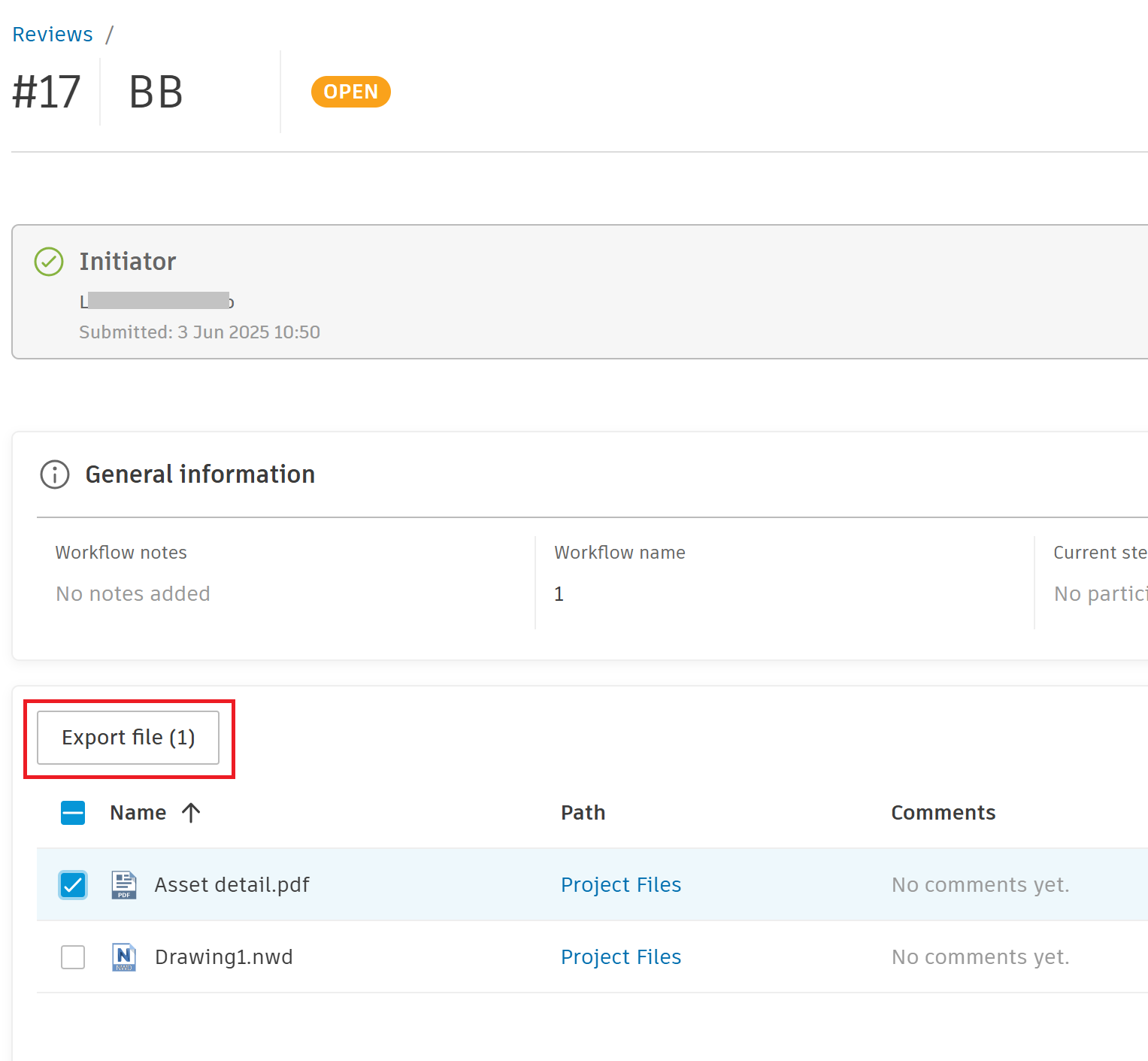Click the Path column header

point(583,813)
